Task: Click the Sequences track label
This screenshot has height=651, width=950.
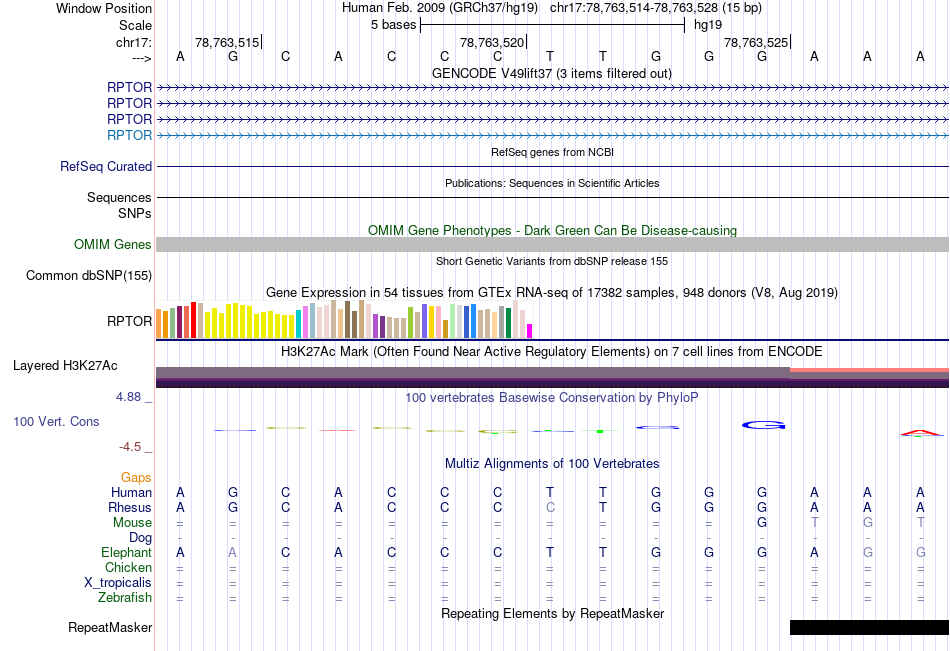Action: [x=119, y=198]
